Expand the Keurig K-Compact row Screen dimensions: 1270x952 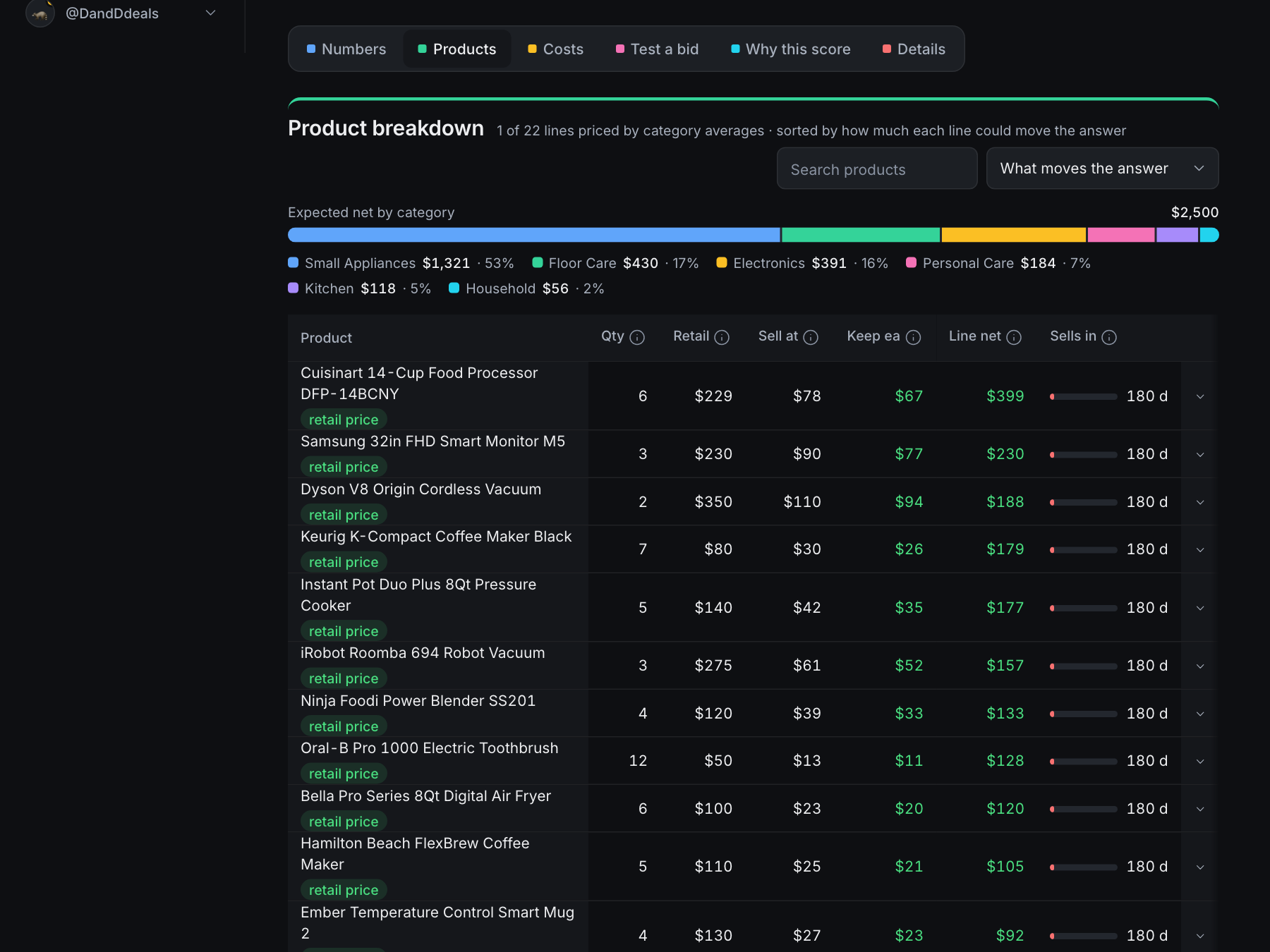click(1200, 549)
